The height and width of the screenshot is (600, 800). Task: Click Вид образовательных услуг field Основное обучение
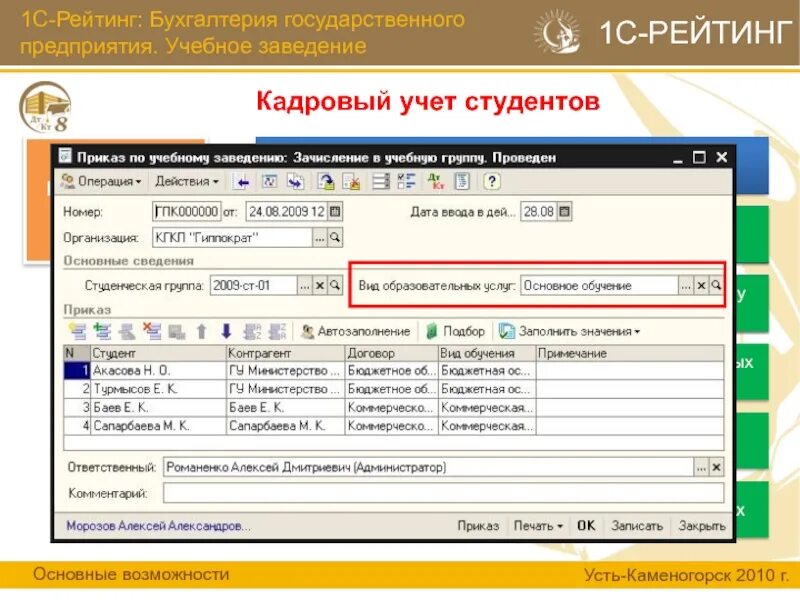pyautogui.click(x=599, y=286)
